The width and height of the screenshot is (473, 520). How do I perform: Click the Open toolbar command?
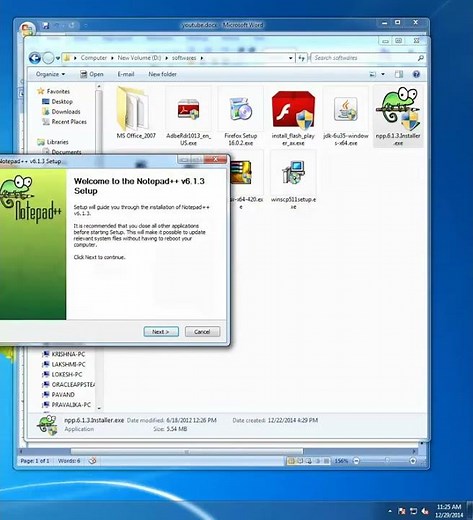(x=92, y=74)
